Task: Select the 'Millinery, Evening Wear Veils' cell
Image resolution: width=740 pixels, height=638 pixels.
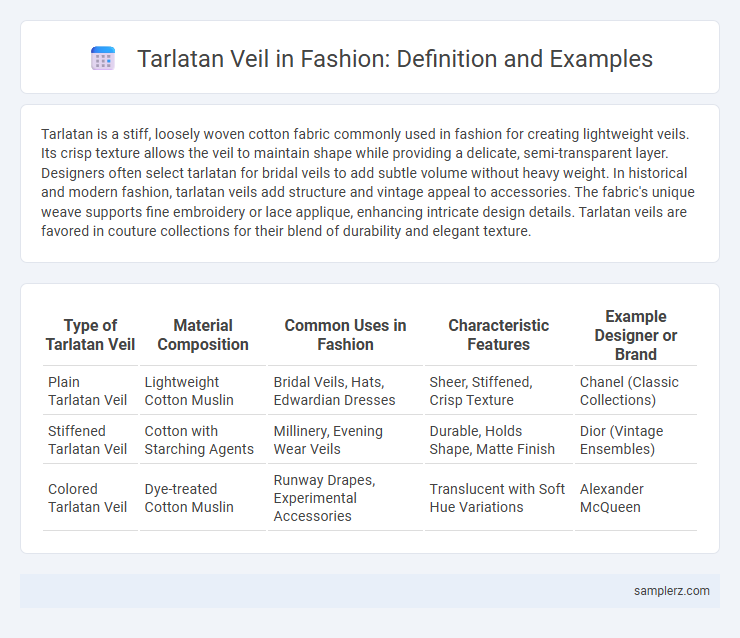Action: tap(345, 440)
